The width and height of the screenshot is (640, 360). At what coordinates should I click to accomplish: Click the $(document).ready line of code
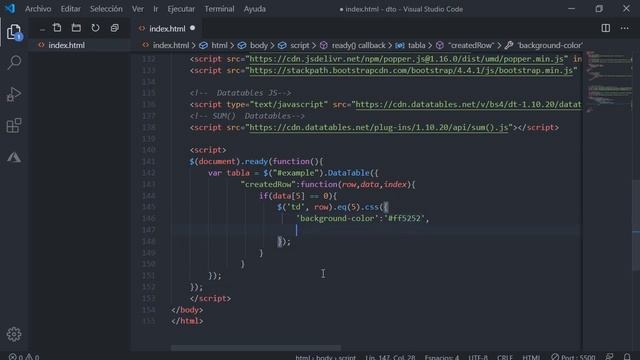click(x=256, y=162)
